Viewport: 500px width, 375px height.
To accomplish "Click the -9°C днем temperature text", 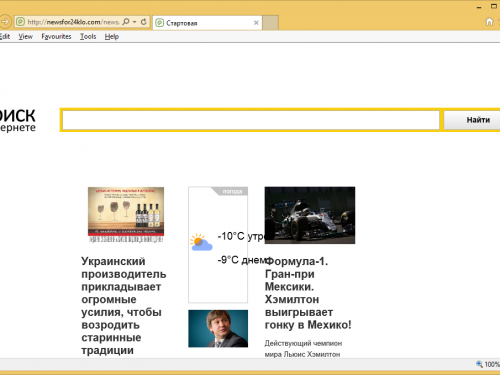I will point(241,260).
